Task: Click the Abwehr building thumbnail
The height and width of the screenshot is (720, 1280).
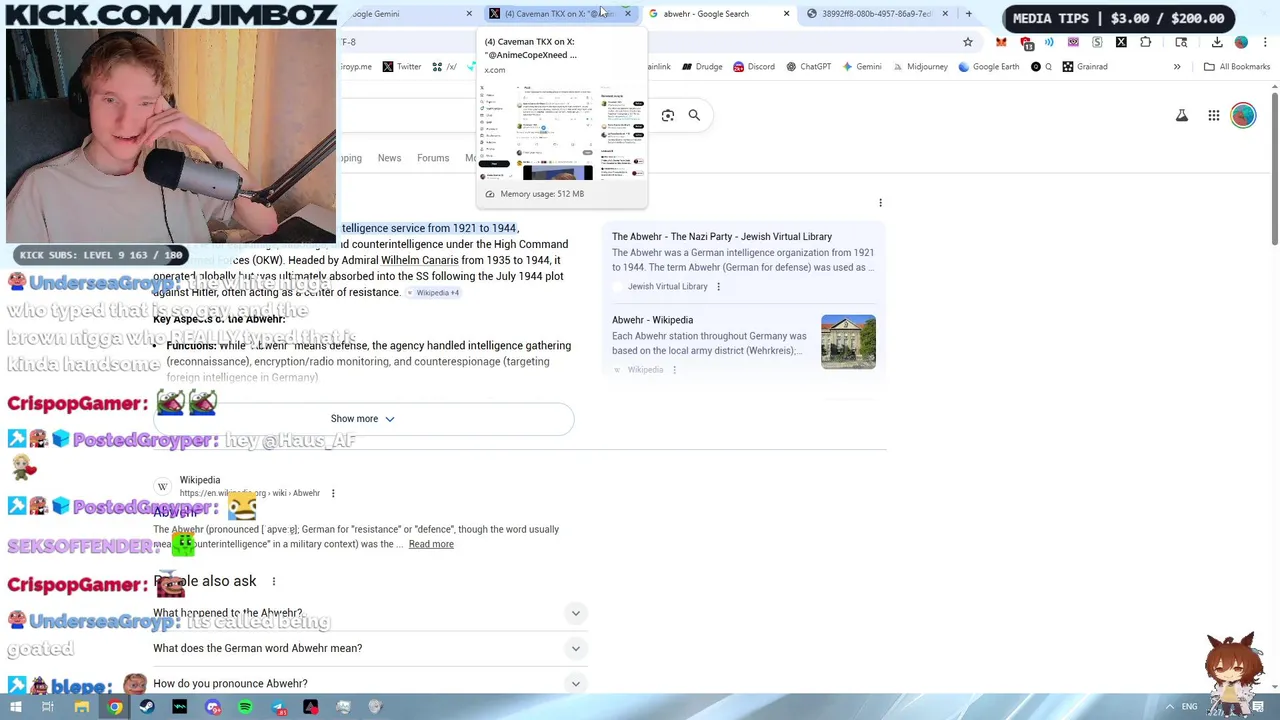Action: coord(848,342)
